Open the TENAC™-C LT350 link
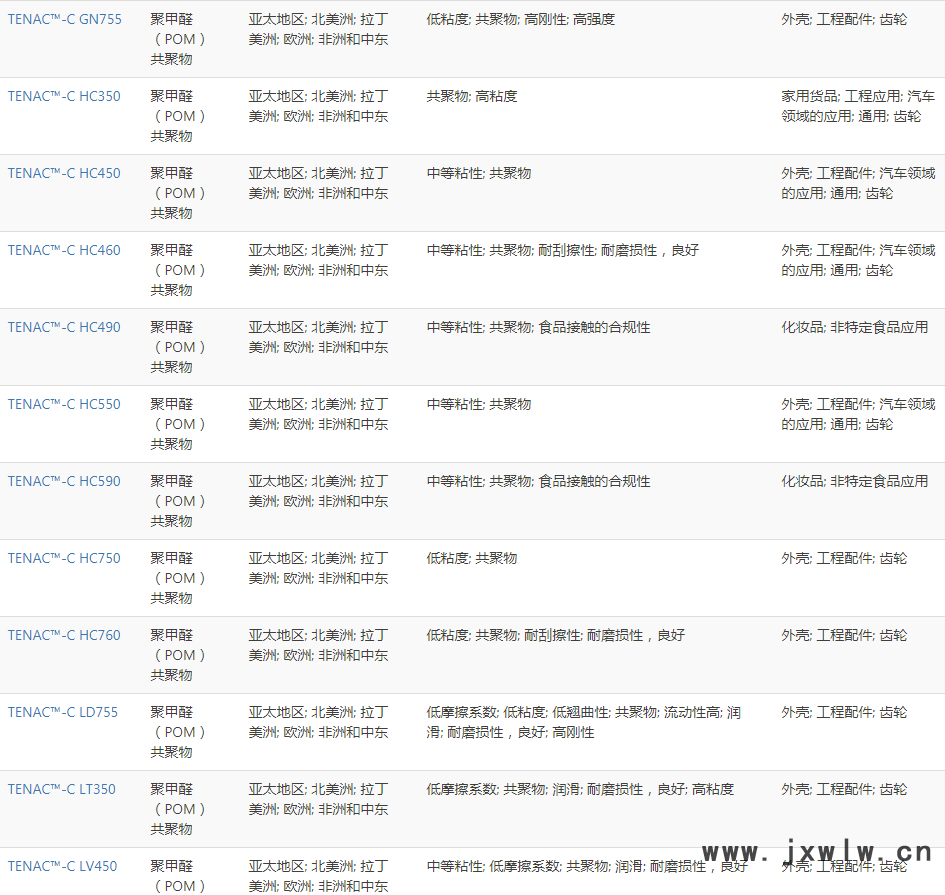 (x=62, y=789)
